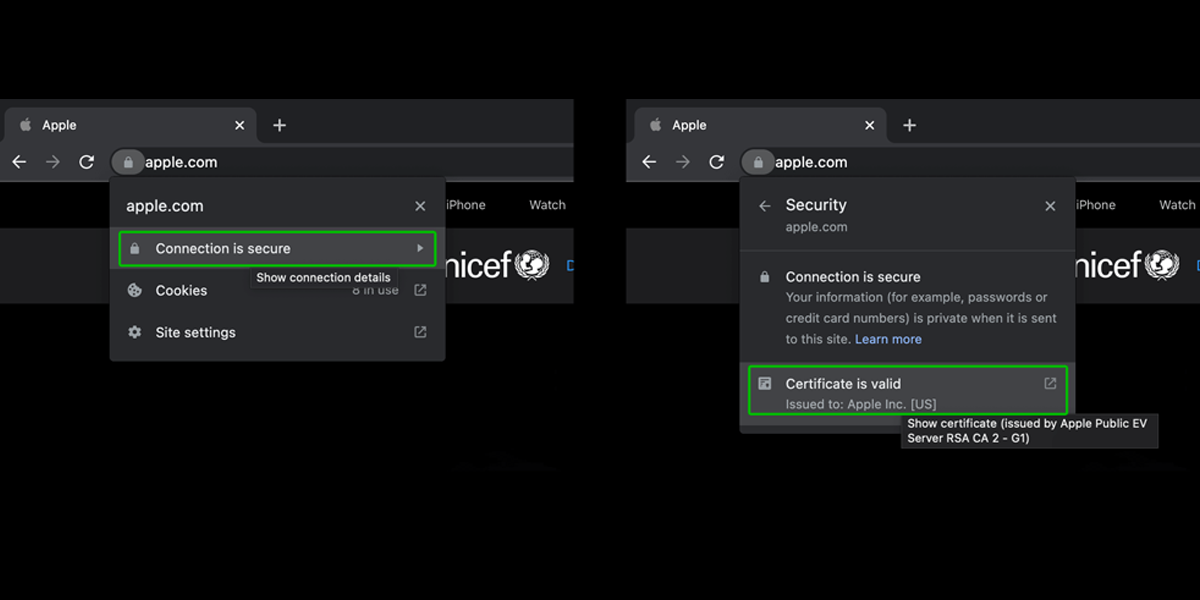
Task: Click the Learn more link
Action: point(888,339)
